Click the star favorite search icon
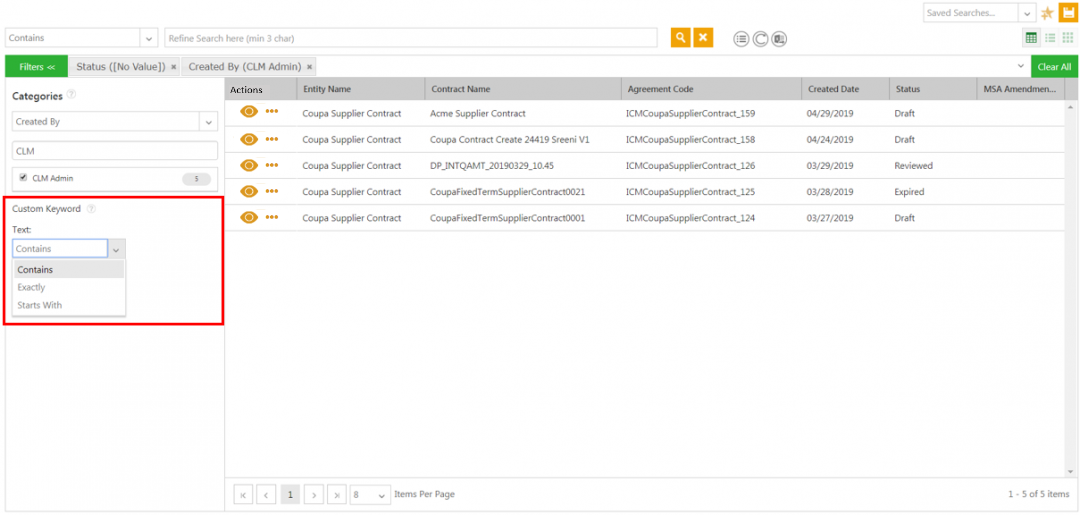This screenshot has height=515, width=1080. click(x=1047, y=13)
